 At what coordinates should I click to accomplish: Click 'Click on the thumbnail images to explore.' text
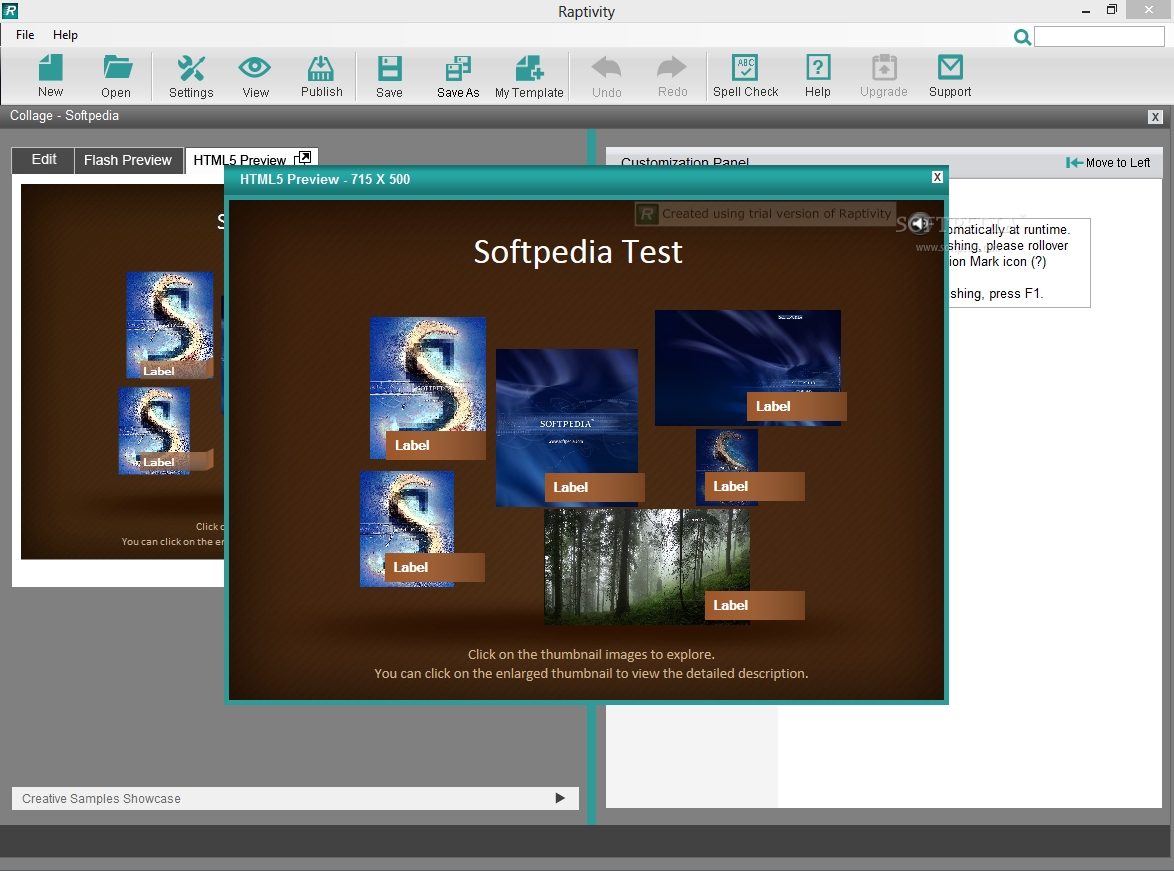[591, 654]
